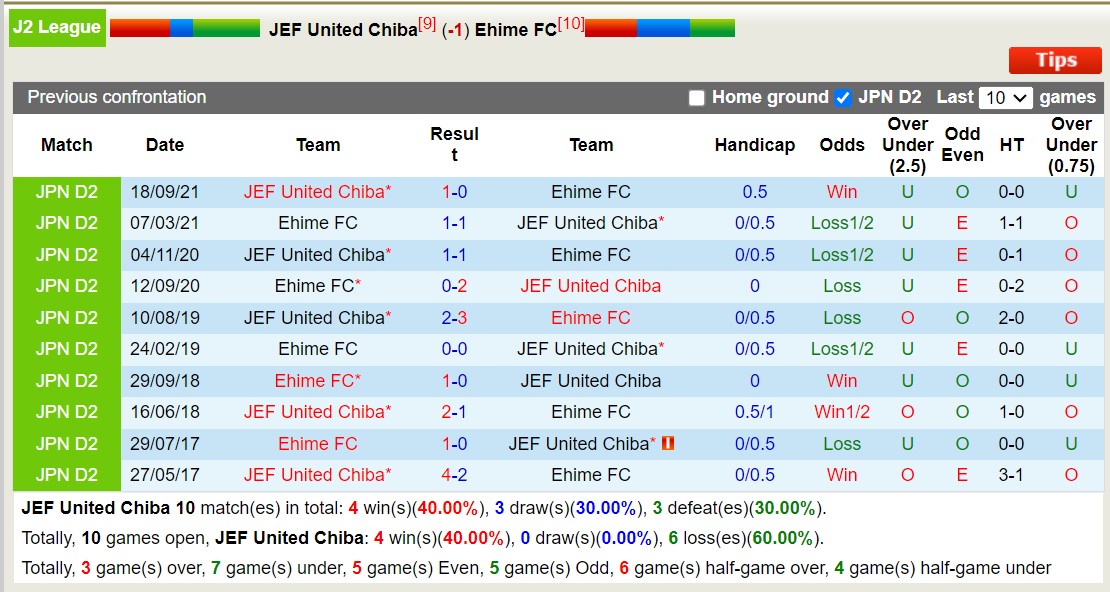Click the Tips button
The height and width of the screenshot is (592, 1110).
tap(1055, 60)
